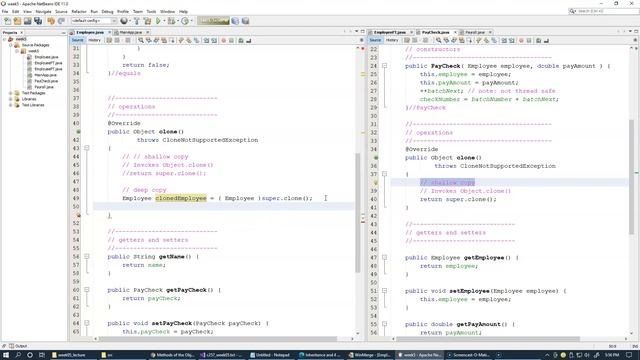This screenshot has width=640, height=360.
Task: Click red record macro icon in Employee editor
Action: tap(223, 40)
